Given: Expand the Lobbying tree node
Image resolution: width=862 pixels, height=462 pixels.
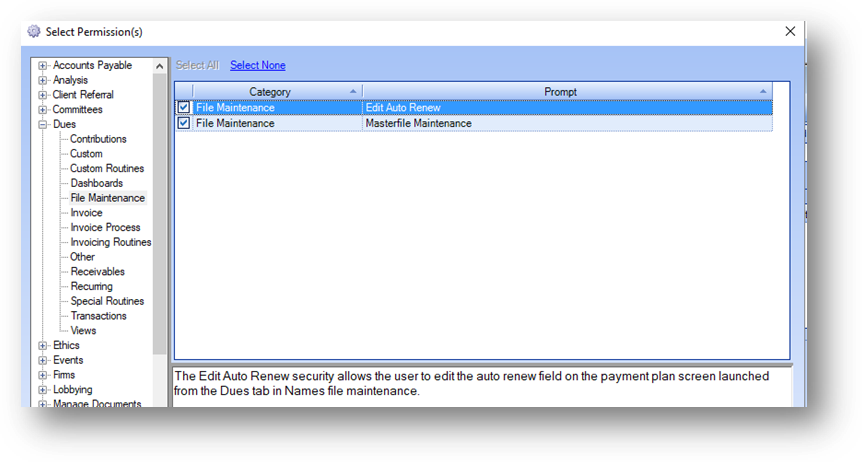Looking at the screenshot, I should [43, 390].
